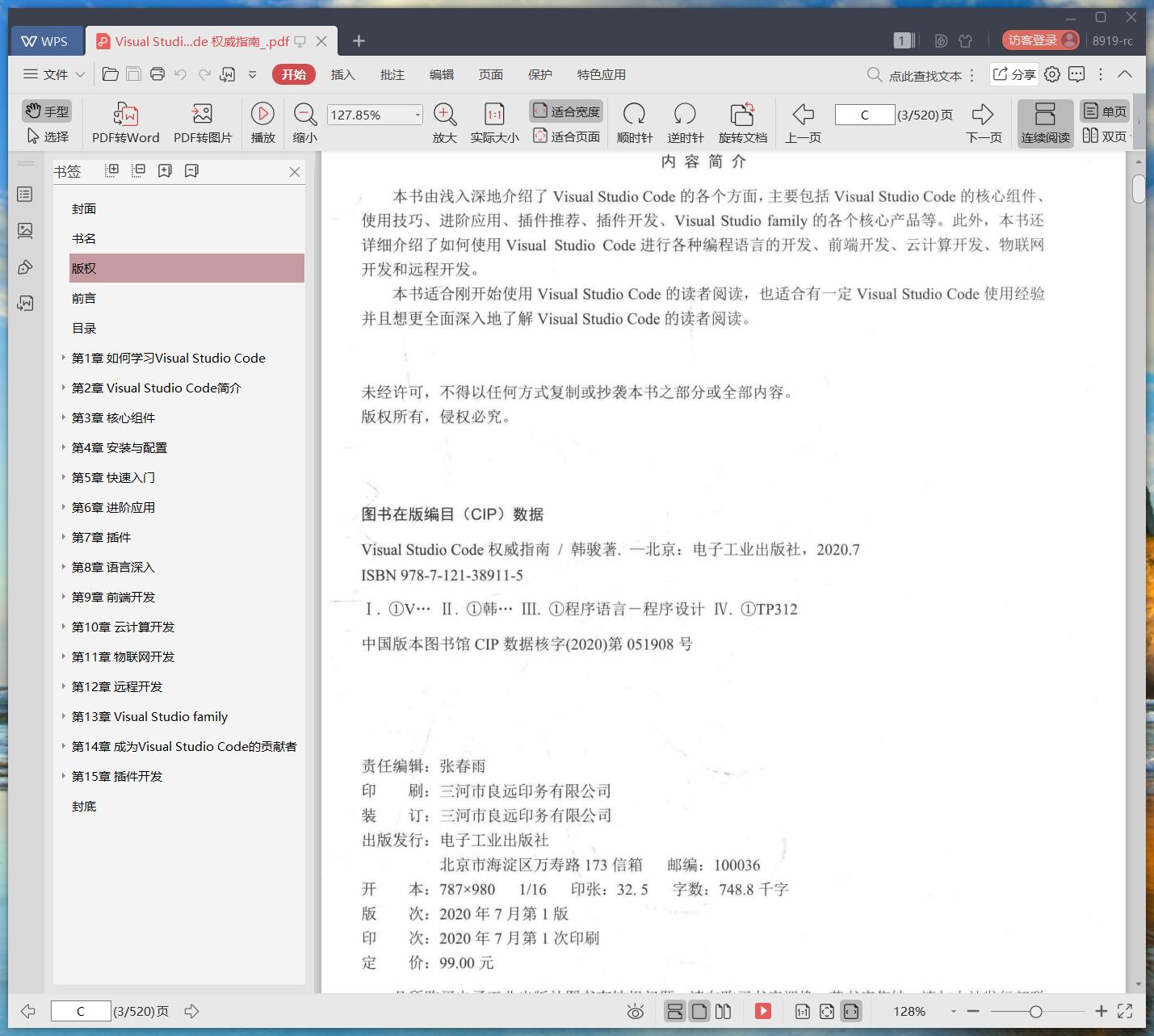Open status bar 128% zoom dropdown arrow

pyautogui.click(x=953, y=1011)
